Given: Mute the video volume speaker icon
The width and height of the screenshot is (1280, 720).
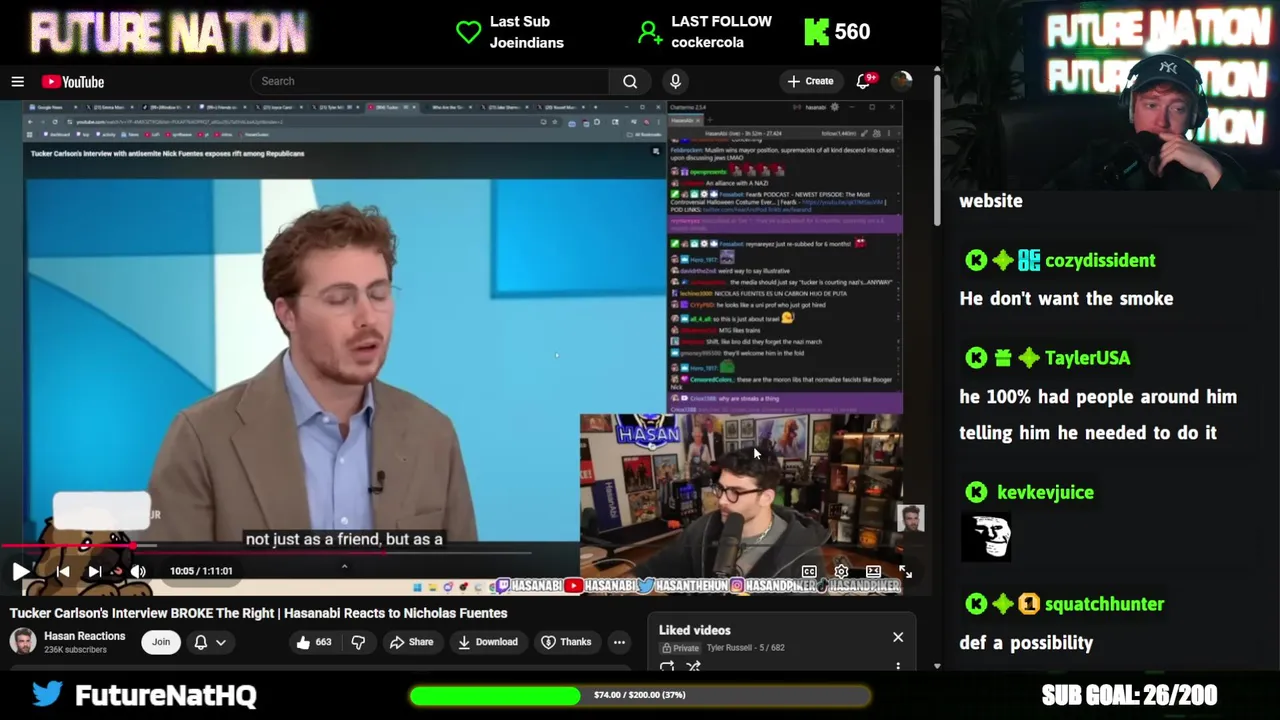Looking at the screenshot, I should click(138, 571).
